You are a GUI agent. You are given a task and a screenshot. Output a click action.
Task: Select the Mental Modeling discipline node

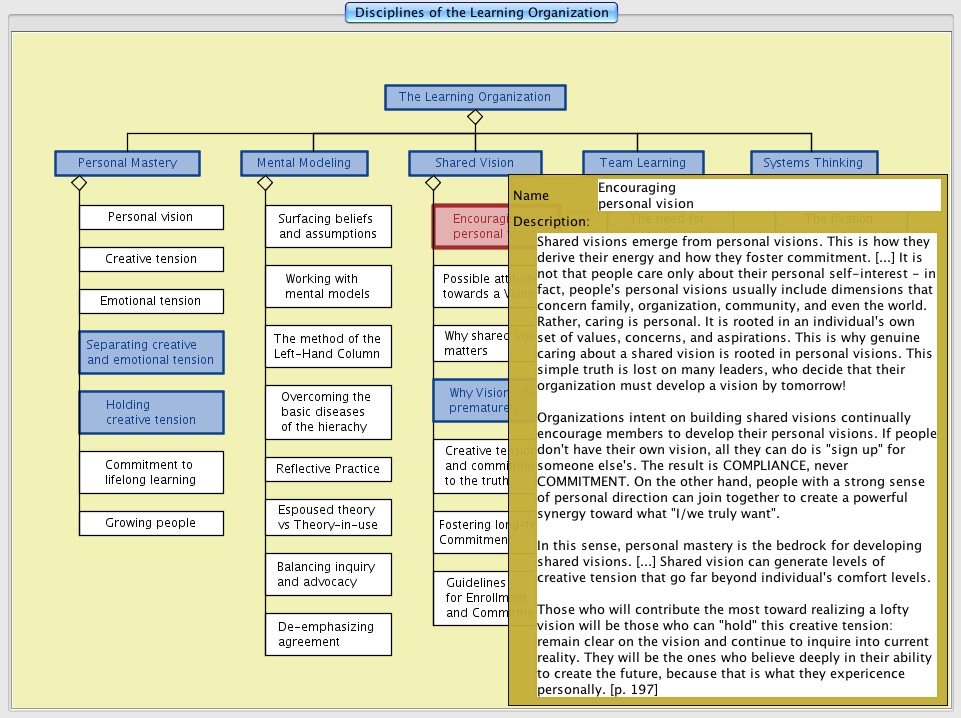[x=304, y=163]
